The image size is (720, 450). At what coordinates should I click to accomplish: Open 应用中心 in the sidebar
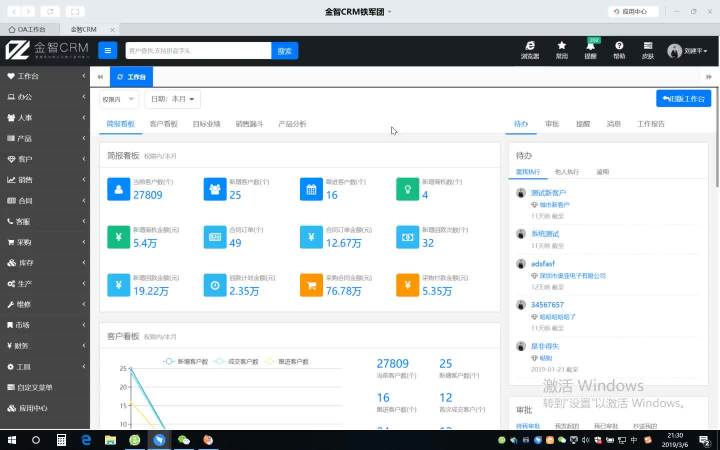(x=45, y=408)
